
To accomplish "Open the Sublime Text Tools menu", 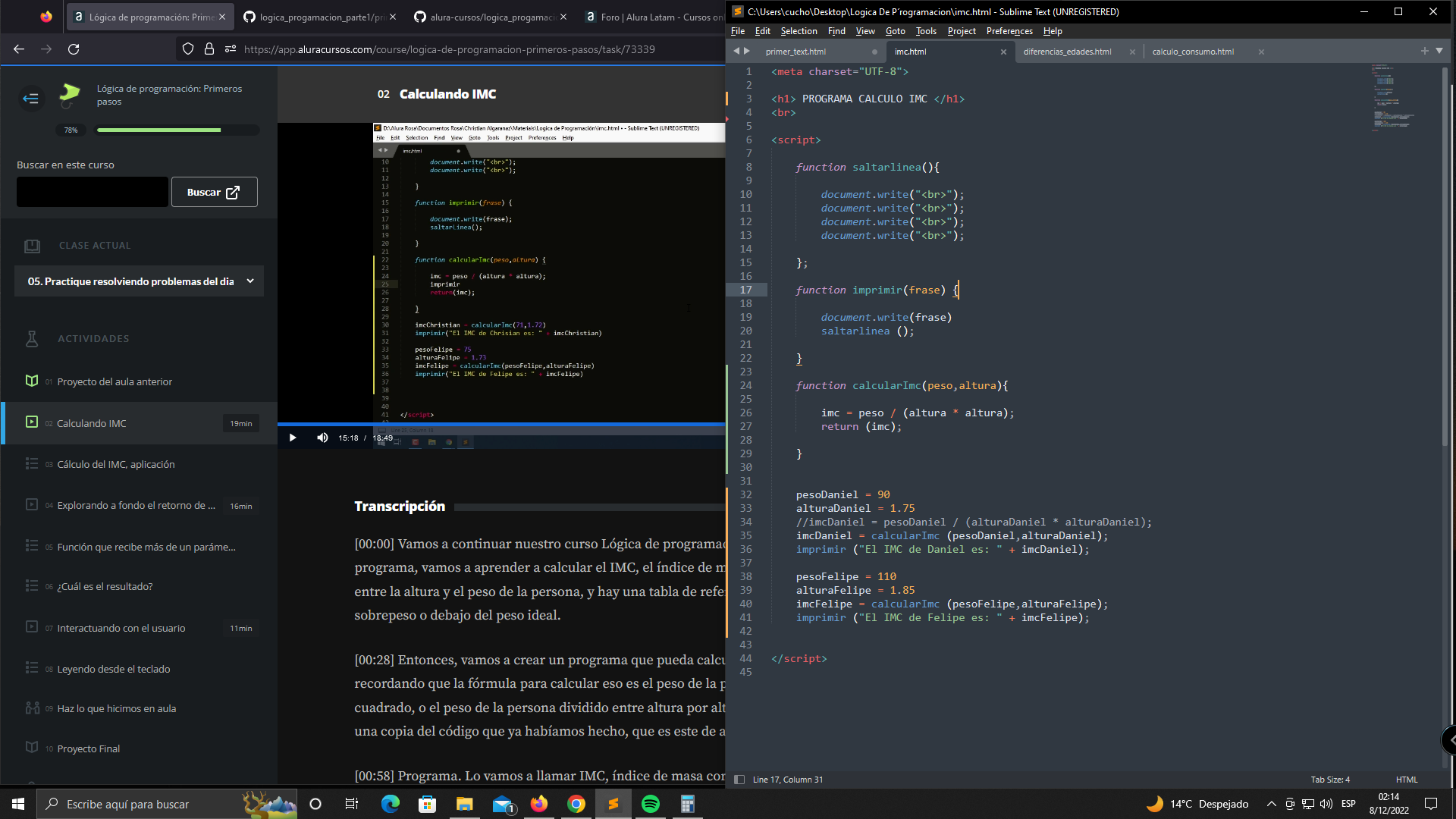I will click(x=926, y=31).
